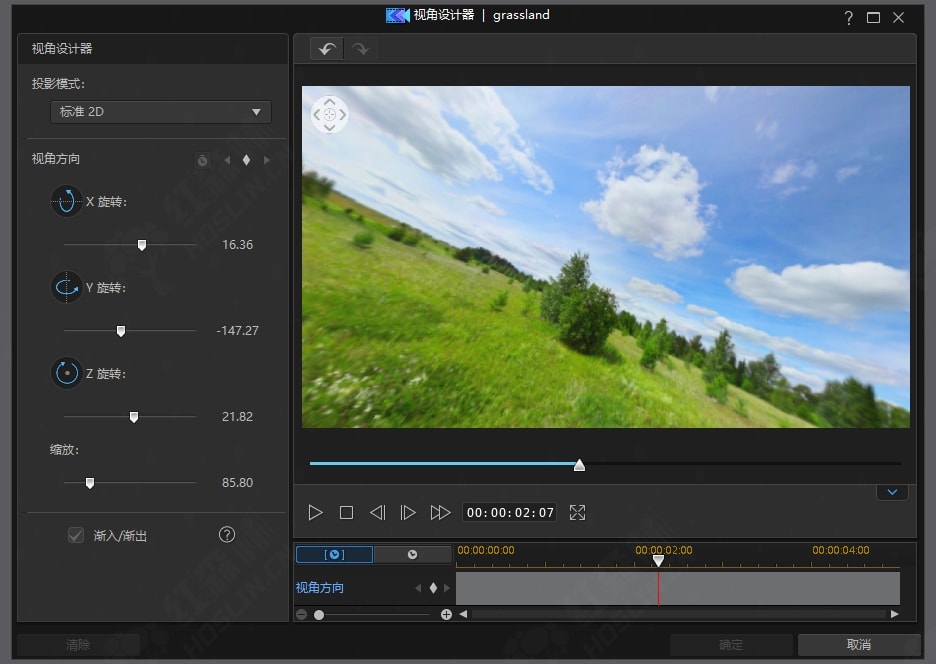Add a keyframe with the 视角方向 diamond in the left panel
The image size is (936, 664).
point(246,160)
